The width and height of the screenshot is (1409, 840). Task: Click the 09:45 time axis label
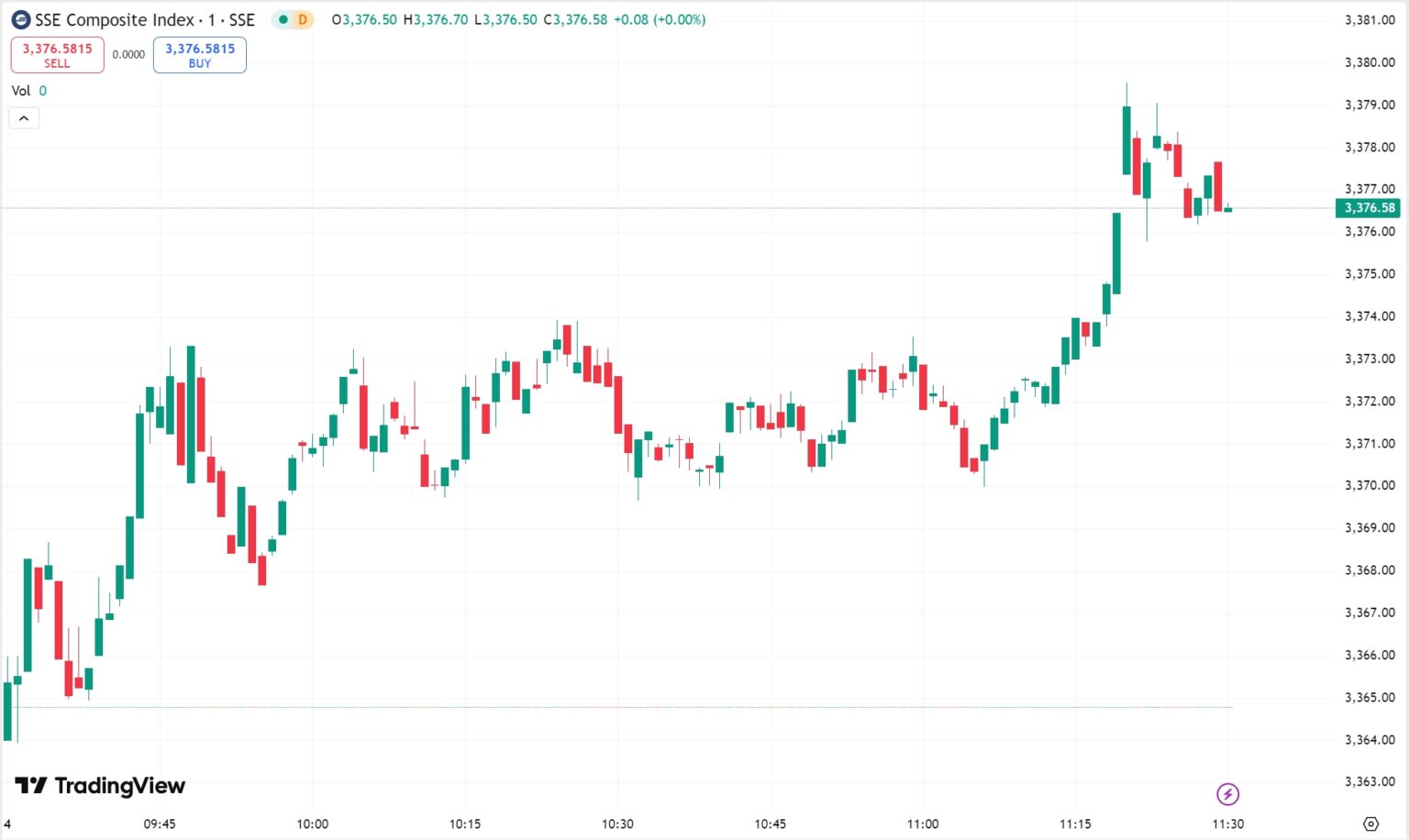tap(160, 823)
